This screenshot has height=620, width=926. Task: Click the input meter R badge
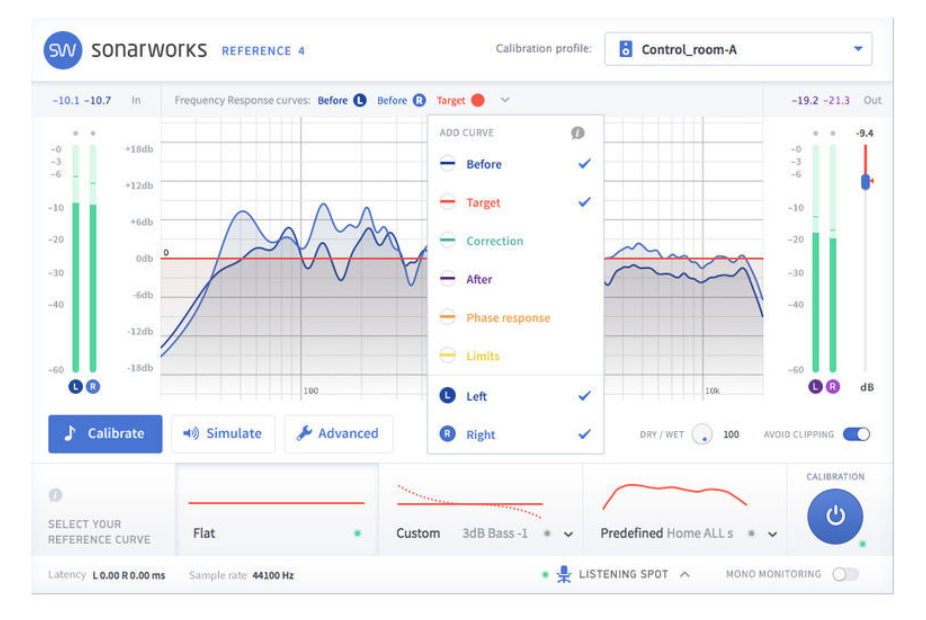[x=93, y=387]
